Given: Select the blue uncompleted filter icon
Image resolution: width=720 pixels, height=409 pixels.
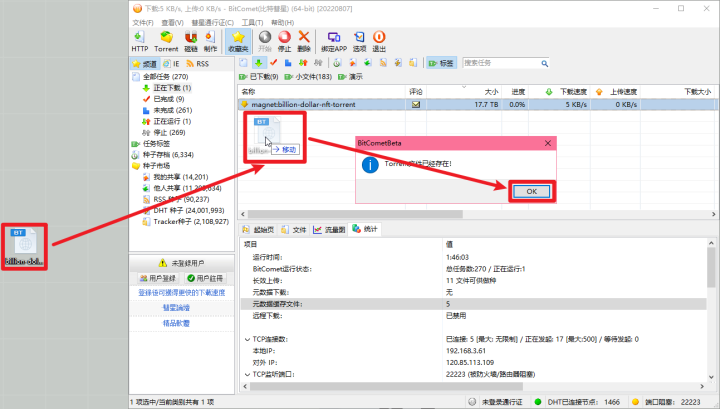Looking at the screenshot, I should pyautogui.click(x=288, y=63).
